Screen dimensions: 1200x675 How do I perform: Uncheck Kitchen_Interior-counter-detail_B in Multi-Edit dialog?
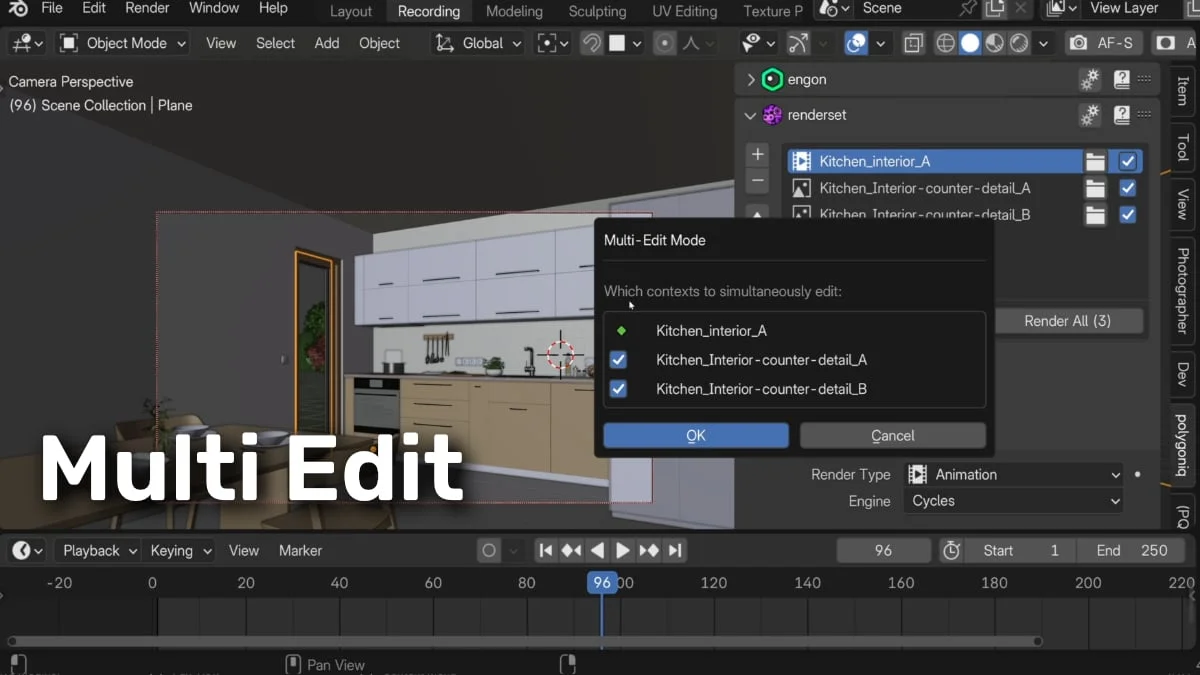618,389
